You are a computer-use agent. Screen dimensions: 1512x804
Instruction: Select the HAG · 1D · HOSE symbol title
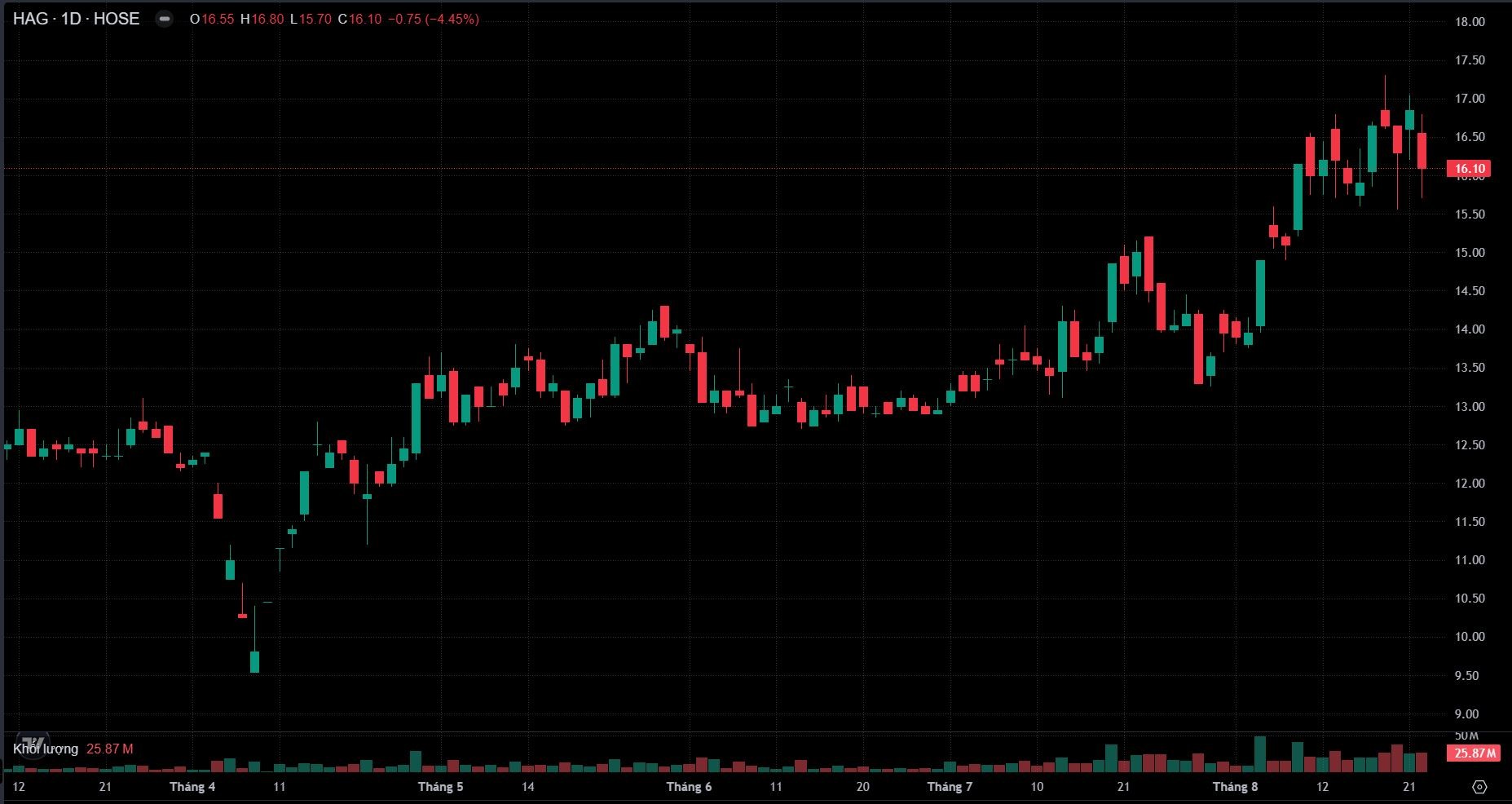(x=76, y=19)
